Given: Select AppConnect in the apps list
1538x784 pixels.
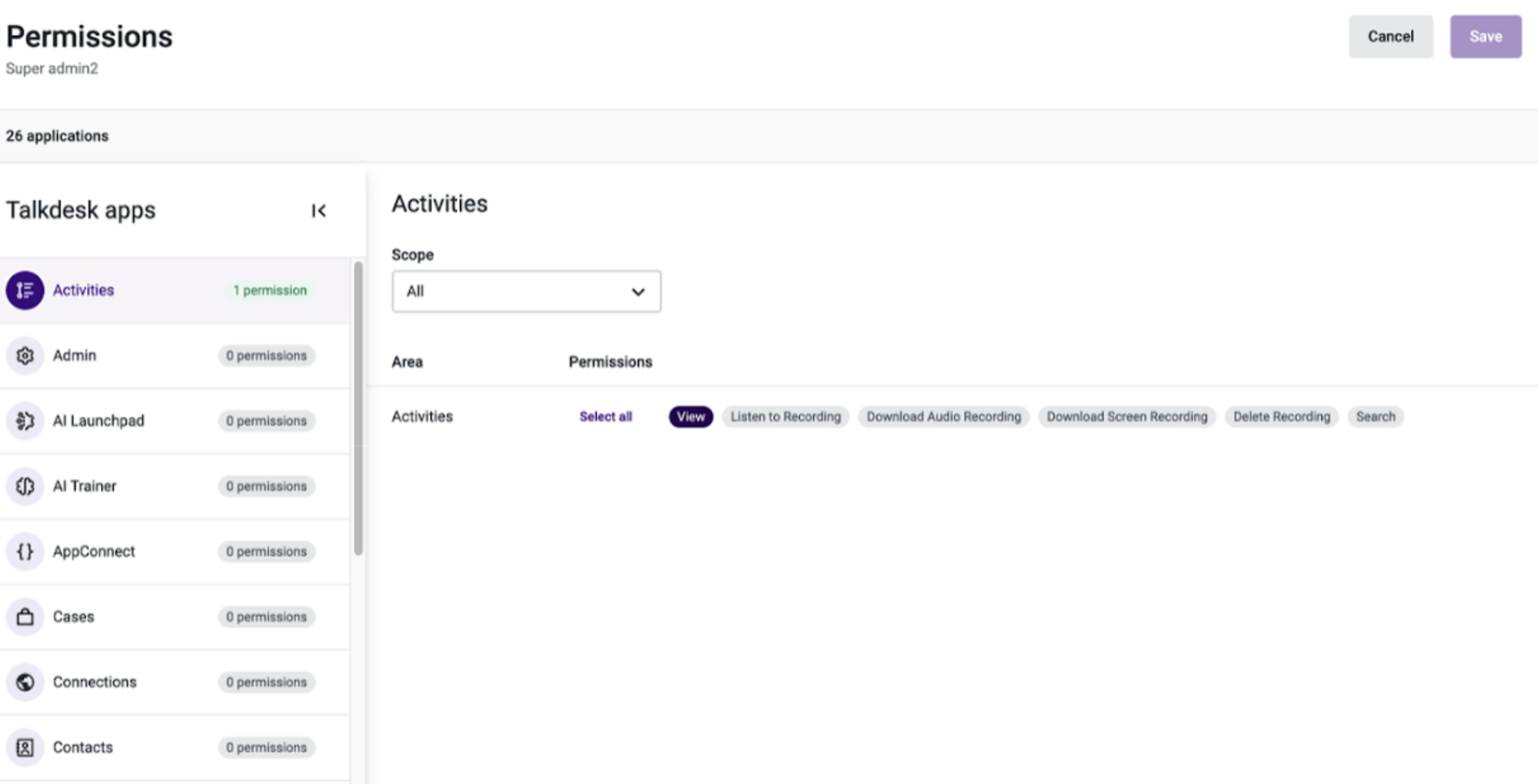Looking at the screenshot, I should [x=175, y=551].
